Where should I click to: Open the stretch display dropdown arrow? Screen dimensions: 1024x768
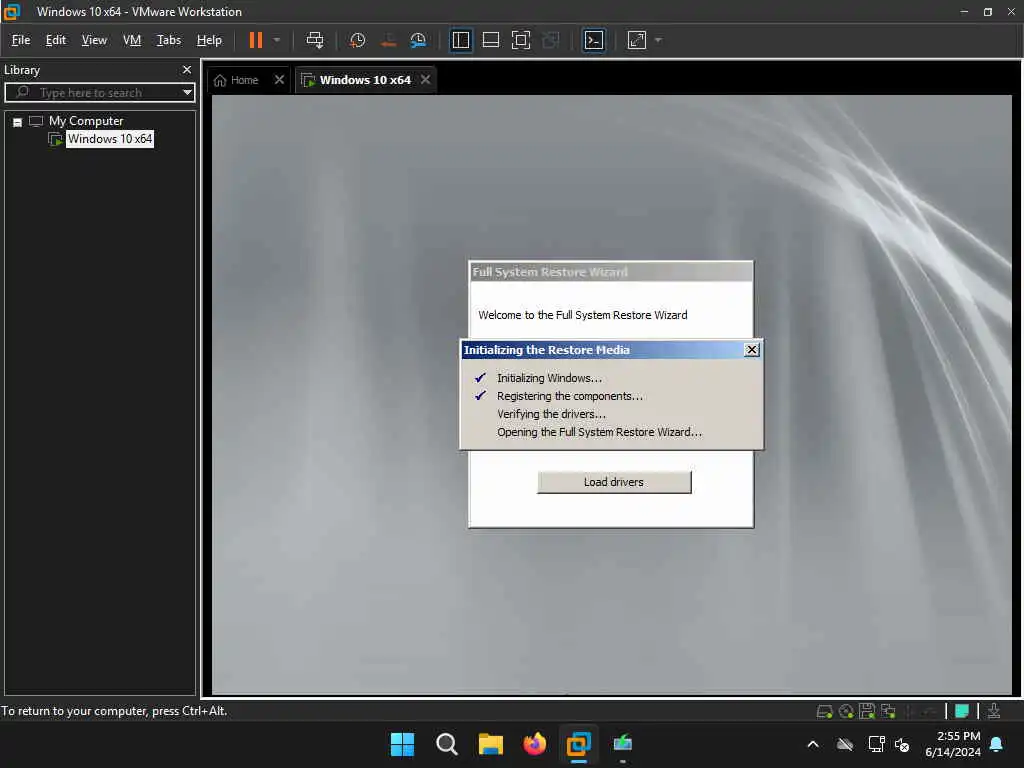click(658, 40)
